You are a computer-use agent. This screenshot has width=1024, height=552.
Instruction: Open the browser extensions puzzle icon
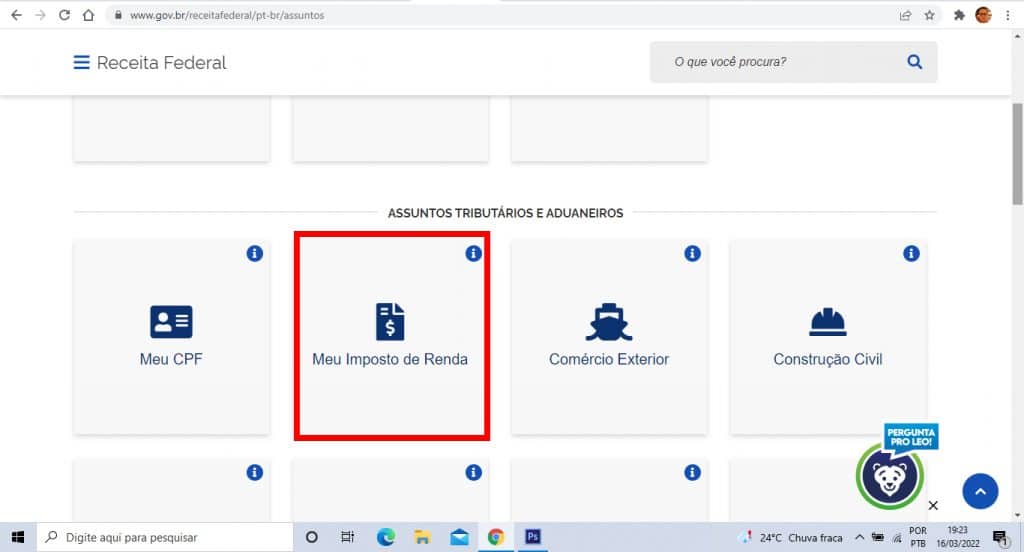pyautogui.click(x=959, y=15)
